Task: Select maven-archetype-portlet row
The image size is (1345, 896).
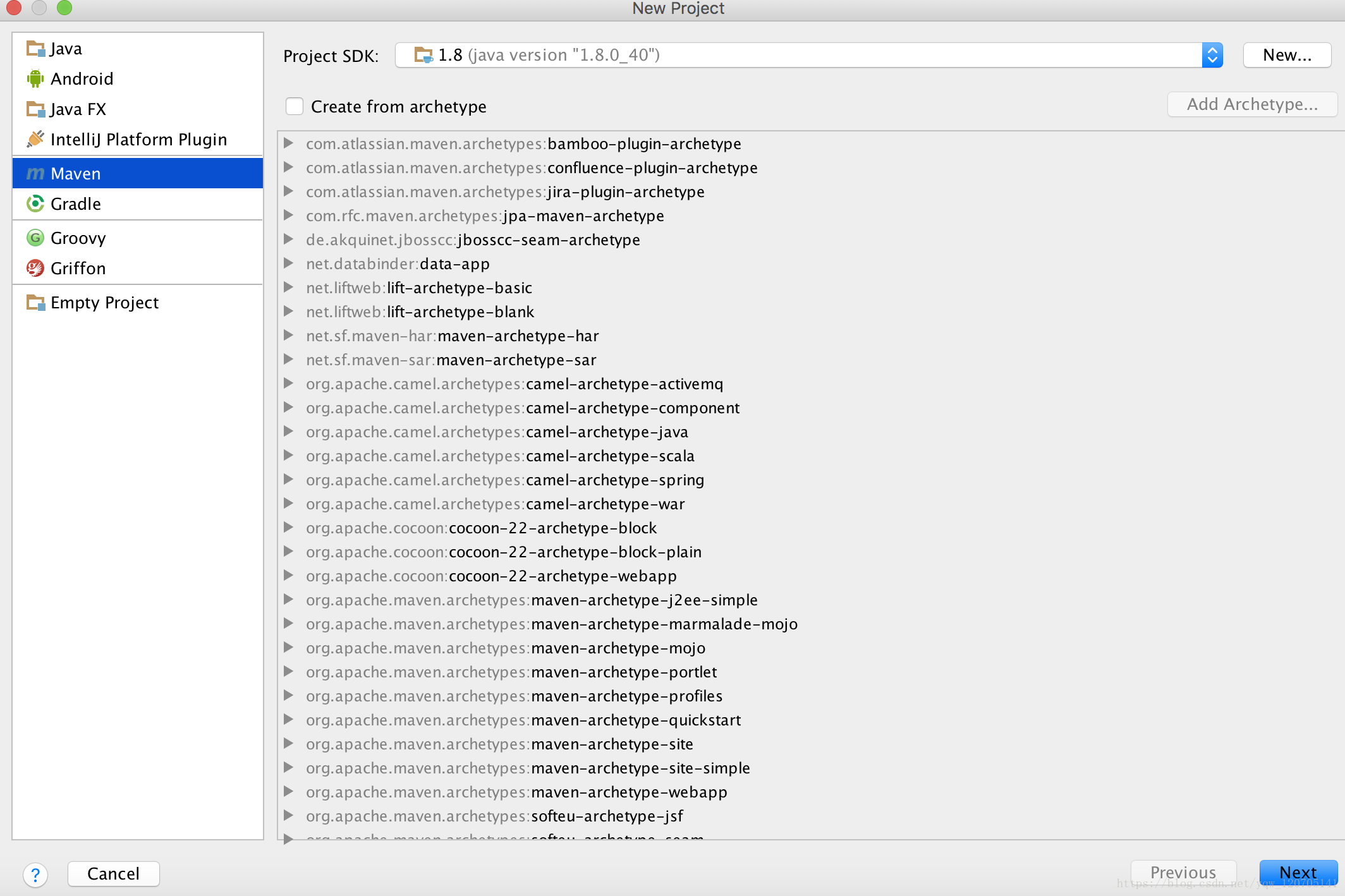Action: pyautogui.click(x=810, y=672)
